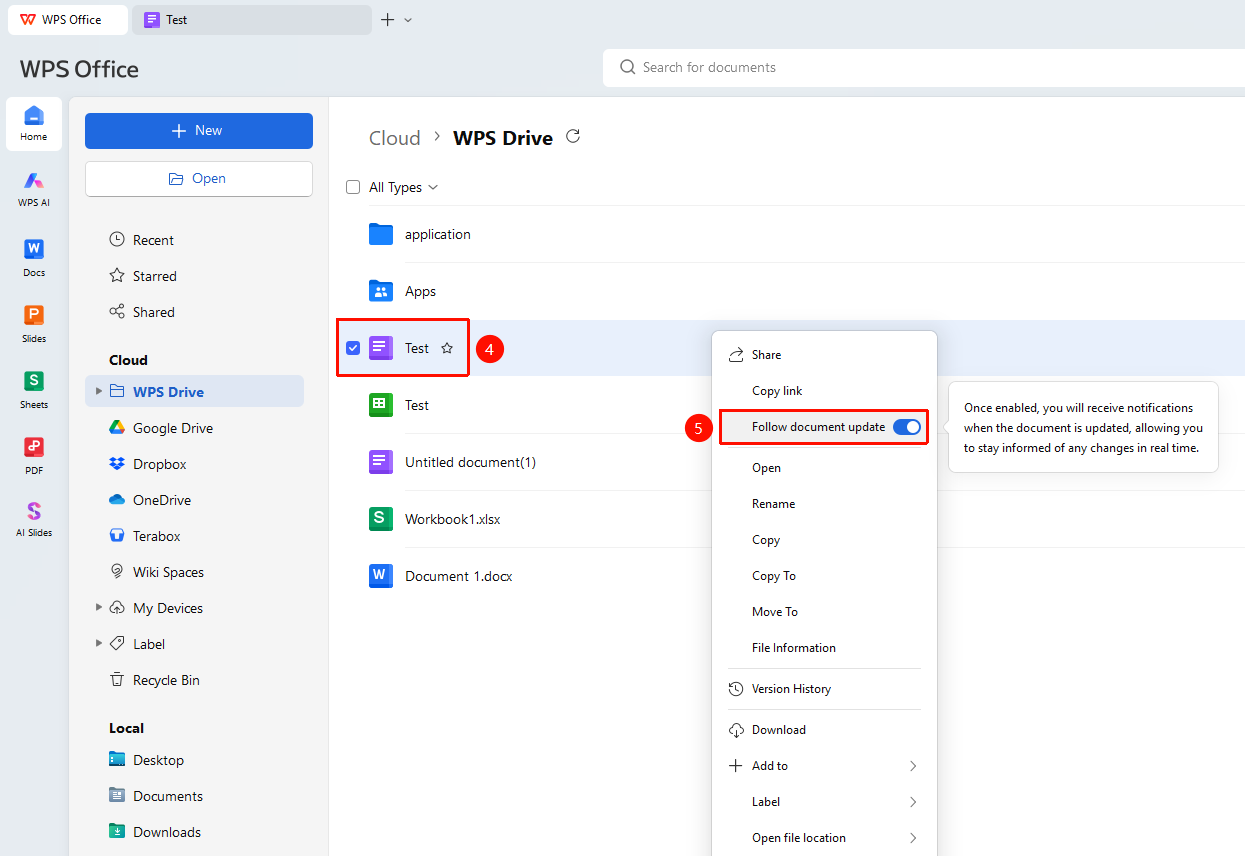The height and width of the screenshot is (856, 1245).
Task: Tick the select-all checkbox beside All Types
Action: tap(353, 187)
